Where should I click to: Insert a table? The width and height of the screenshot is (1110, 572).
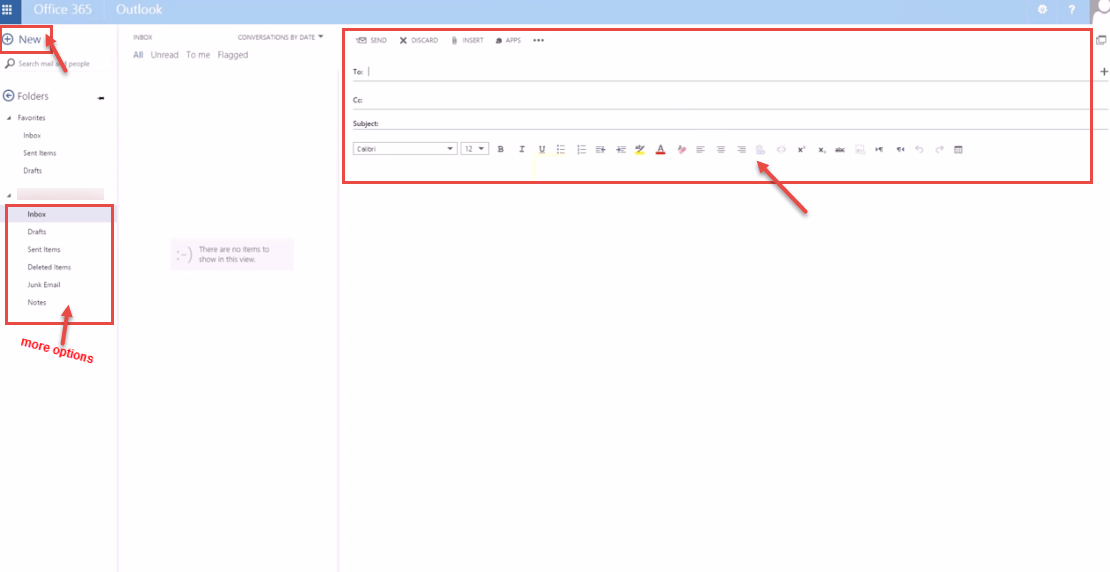[x=959, y=149]
